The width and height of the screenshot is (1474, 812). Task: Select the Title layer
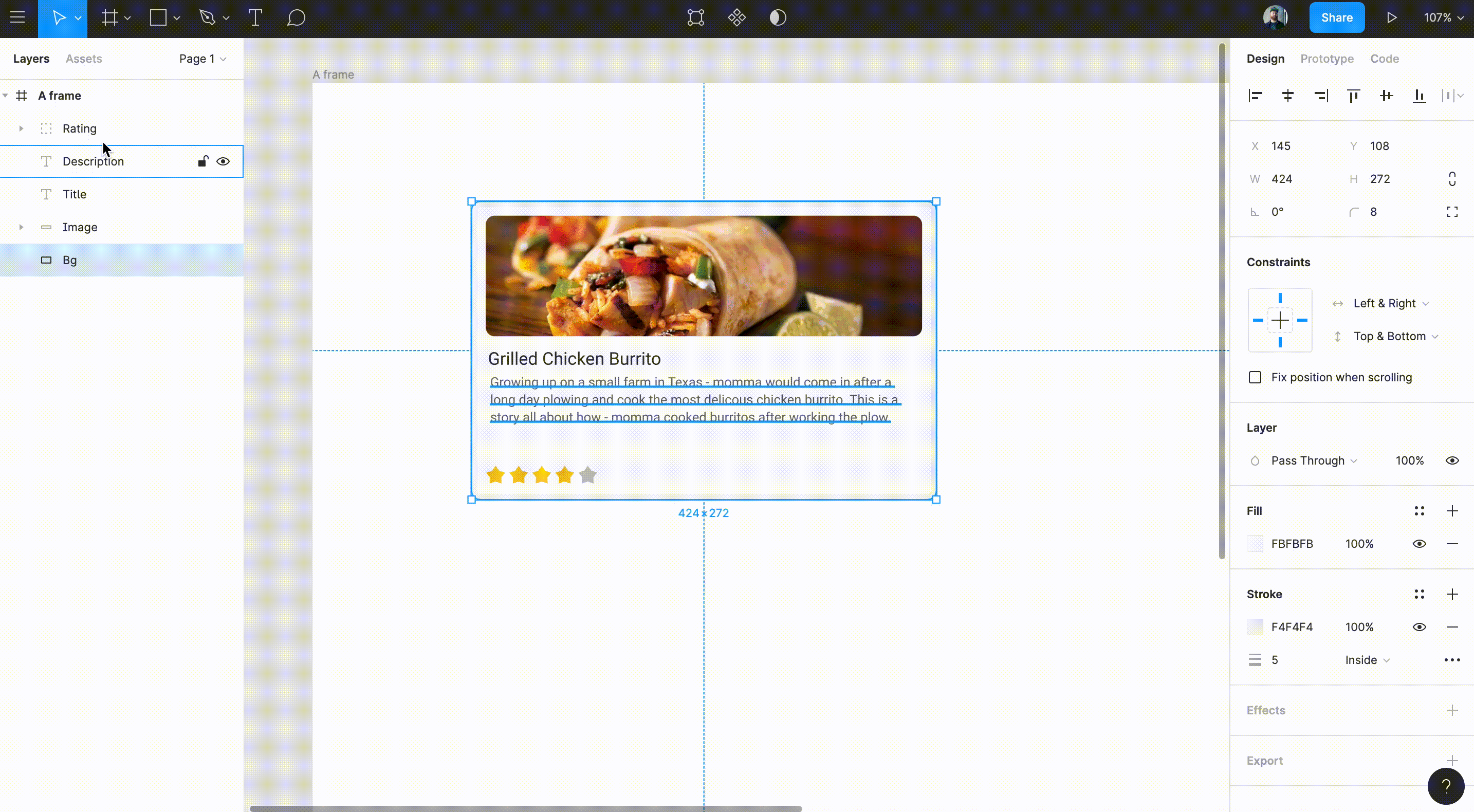[x=122, y=195]
